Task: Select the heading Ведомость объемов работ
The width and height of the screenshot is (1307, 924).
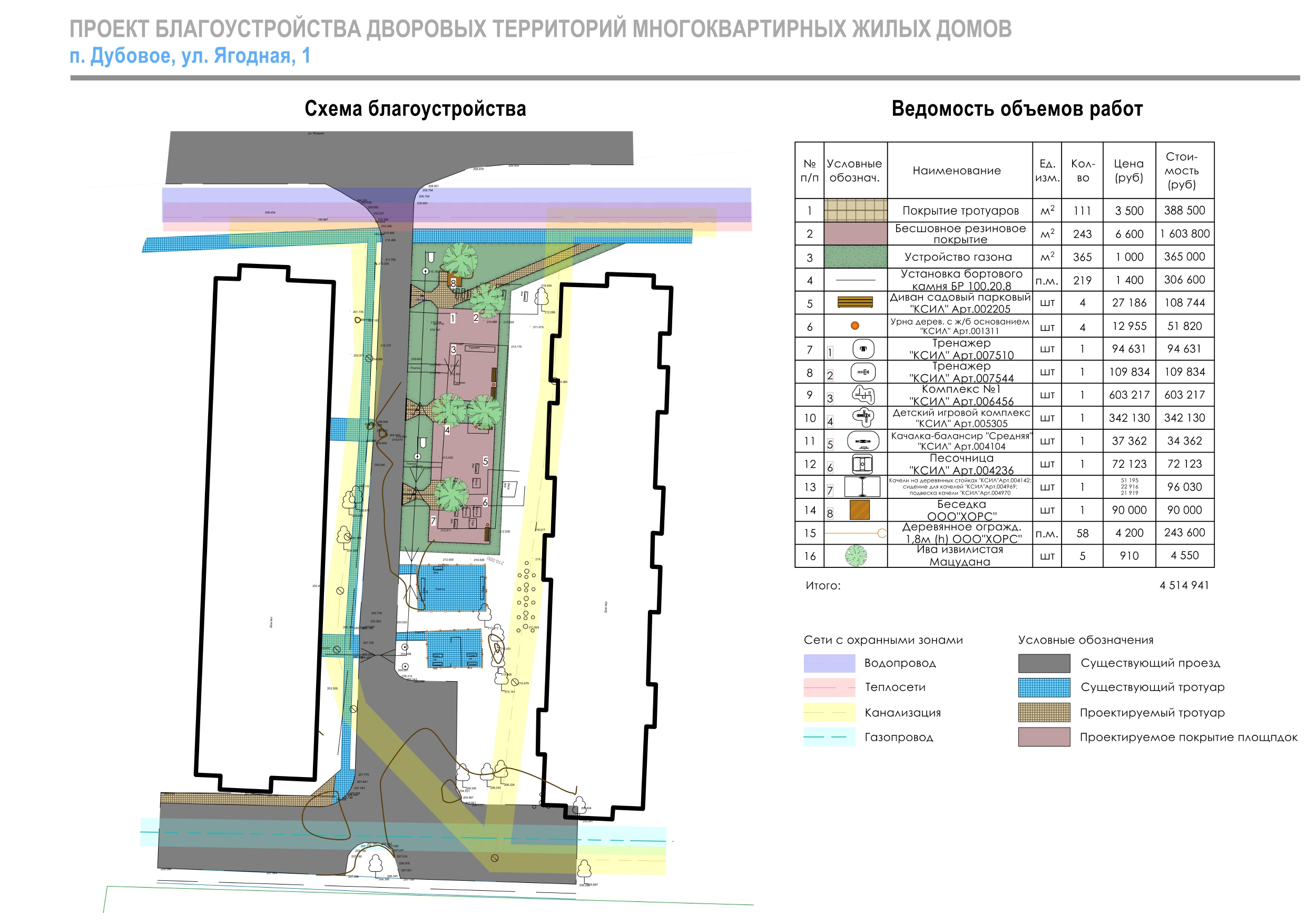Action: (x=1017, y=108)
